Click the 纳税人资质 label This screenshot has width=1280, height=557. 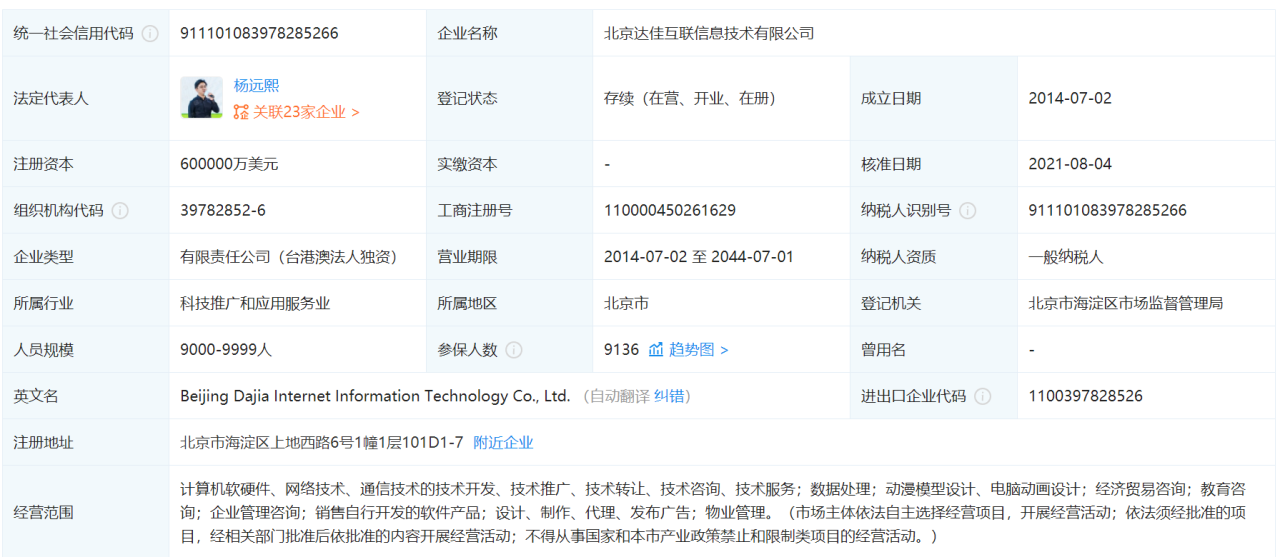[899, 256]
